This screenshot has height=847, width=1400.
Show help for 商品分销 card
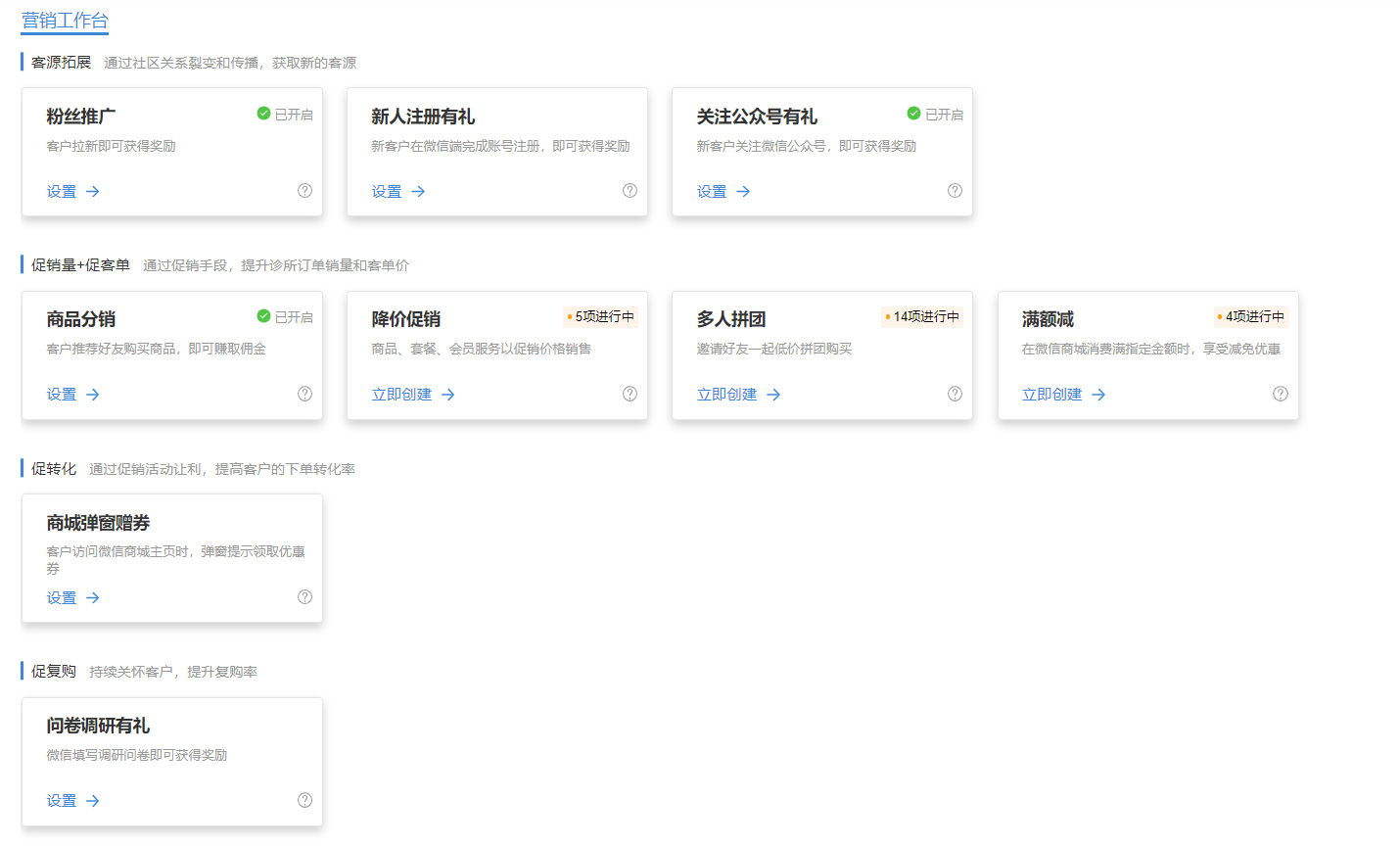click(304, 394)
